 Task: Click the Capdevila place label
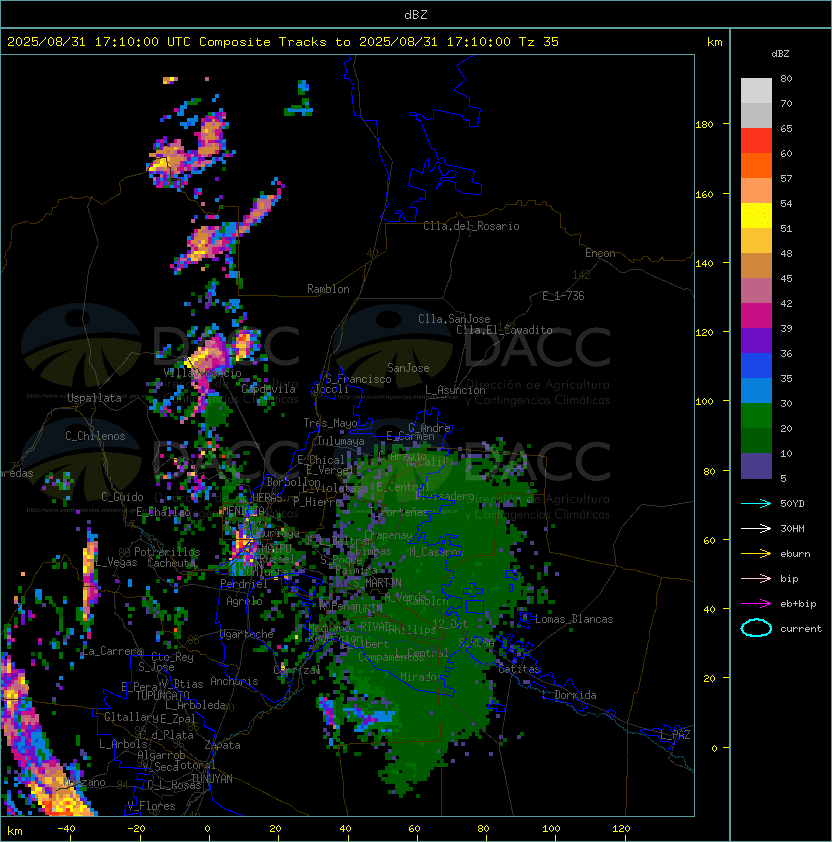[x=268, y=389]
